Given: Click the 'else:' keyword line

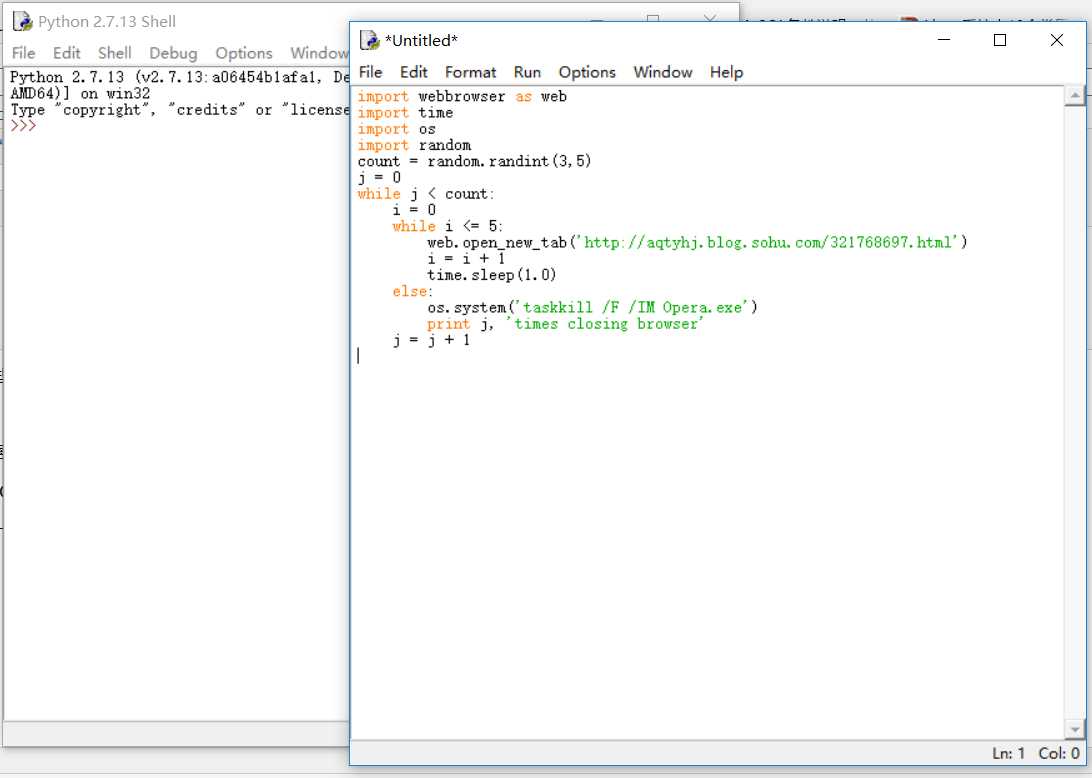Looking at the screenshot, I should click(412, 291).
